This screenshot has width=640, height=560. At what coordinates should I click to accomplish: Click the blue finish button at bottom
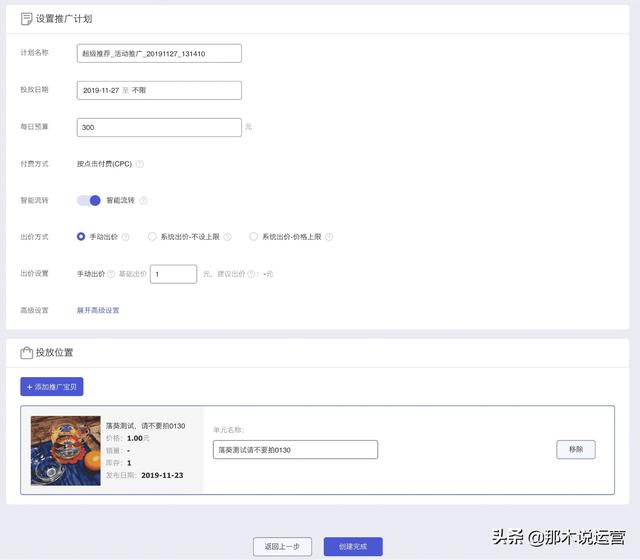tap(353, 547)
